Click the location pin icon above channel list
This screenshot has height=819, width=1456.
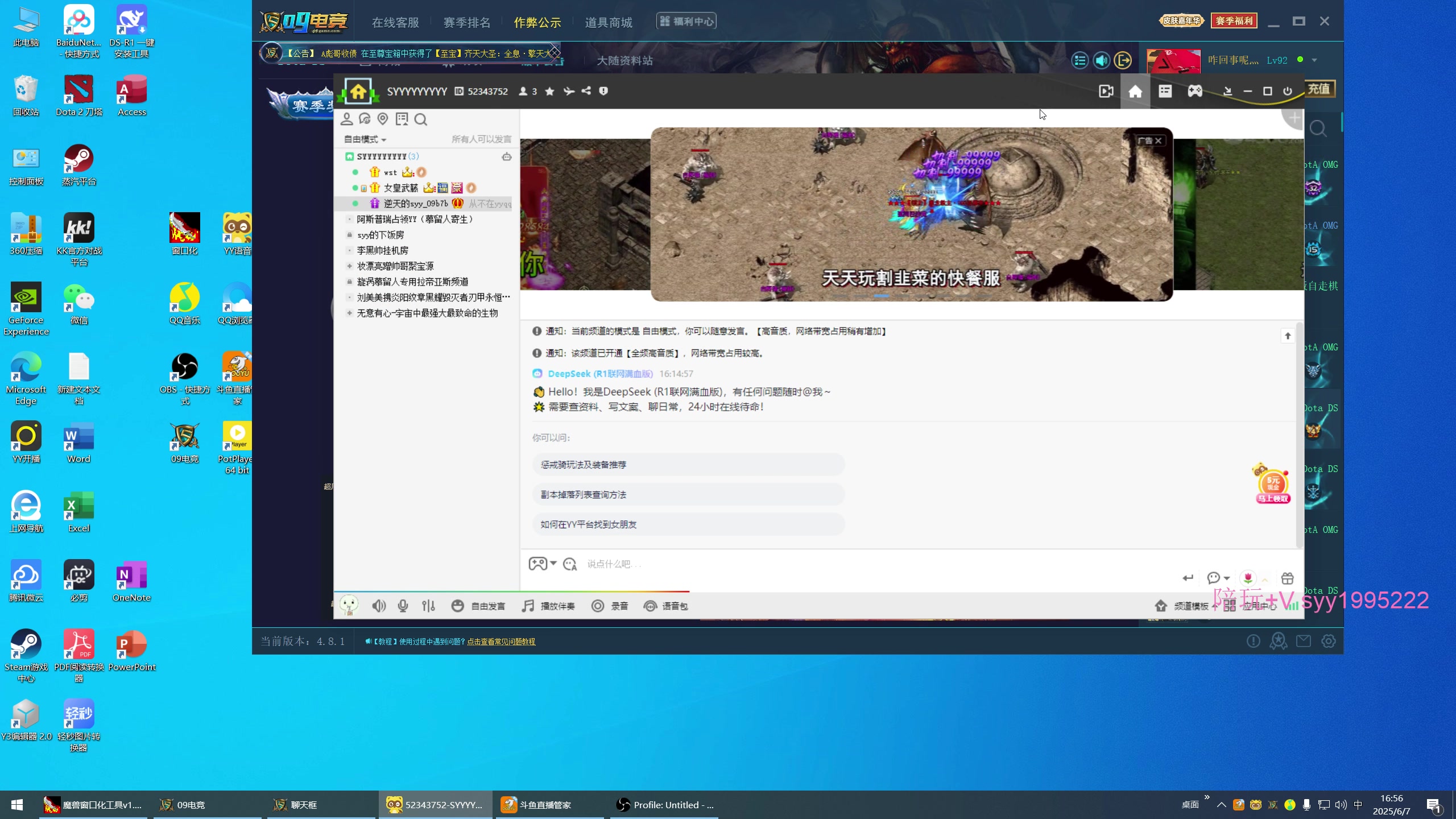(x=383, y=119)
